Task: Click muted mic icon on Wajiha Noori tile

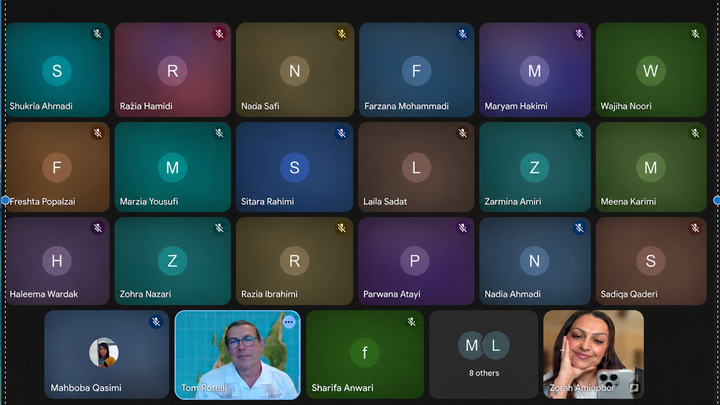Action: (x=695, y=34)
